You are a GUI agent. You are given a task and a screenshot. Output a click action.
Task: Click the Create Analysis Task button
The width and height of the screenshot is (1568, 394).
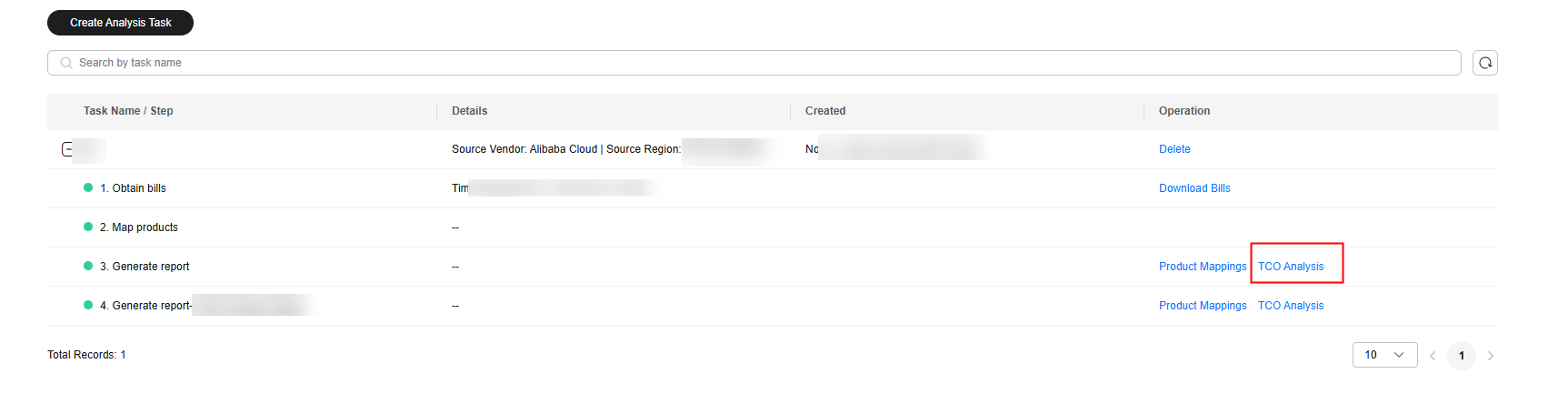120,23
